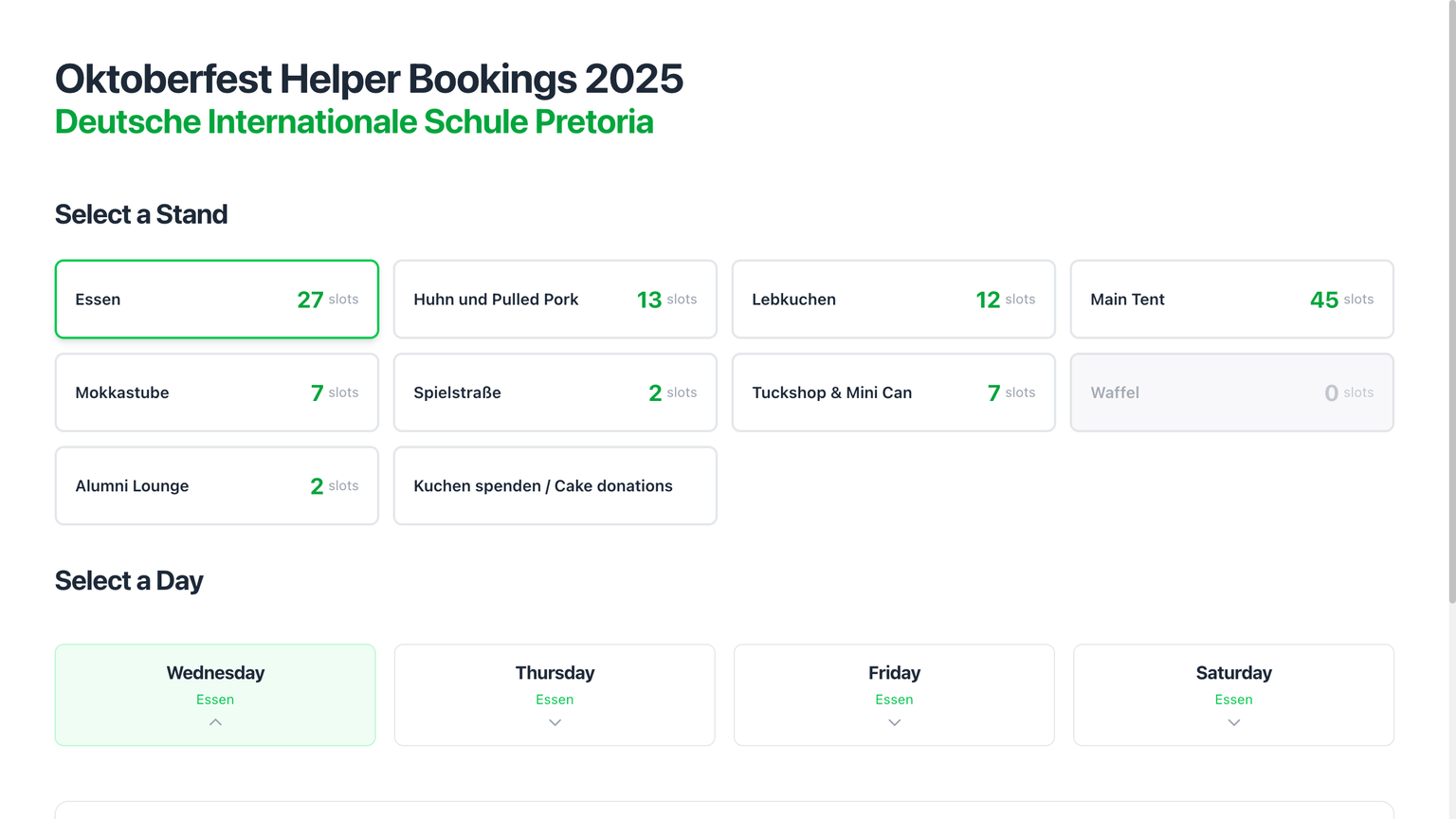Choose the Spielstraße stand
Viewport: 1456px width, 819px height.
555,391
